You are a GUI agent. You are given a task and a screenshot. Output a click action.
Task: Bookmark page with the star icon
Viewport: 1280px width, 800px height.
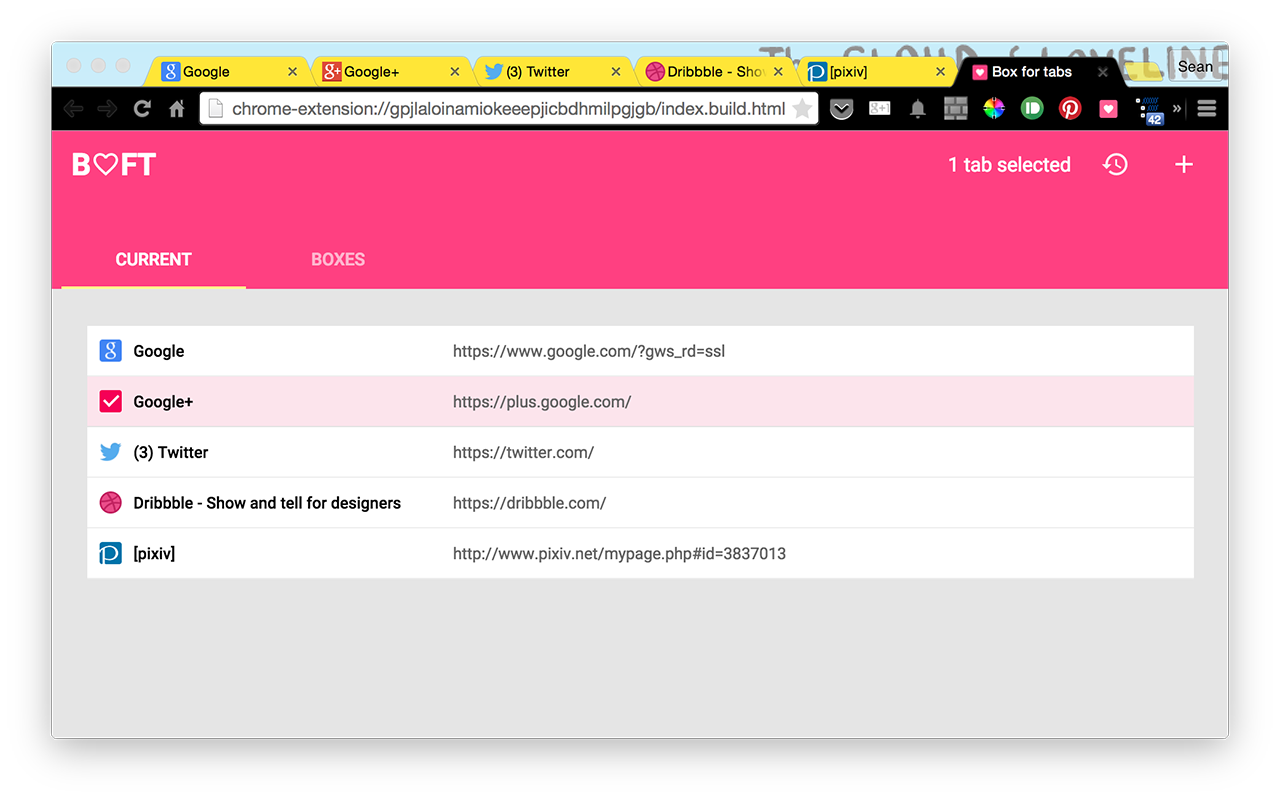click(x=802, y=109)
